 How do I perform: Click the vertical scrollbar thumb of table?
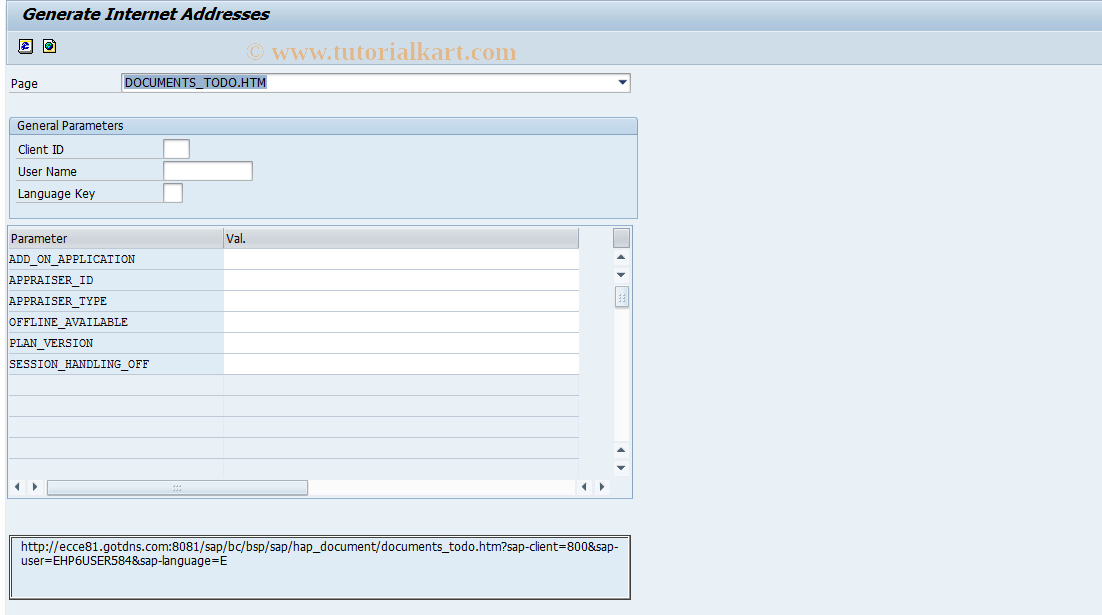pyautogui.click(x=622, y=297)
